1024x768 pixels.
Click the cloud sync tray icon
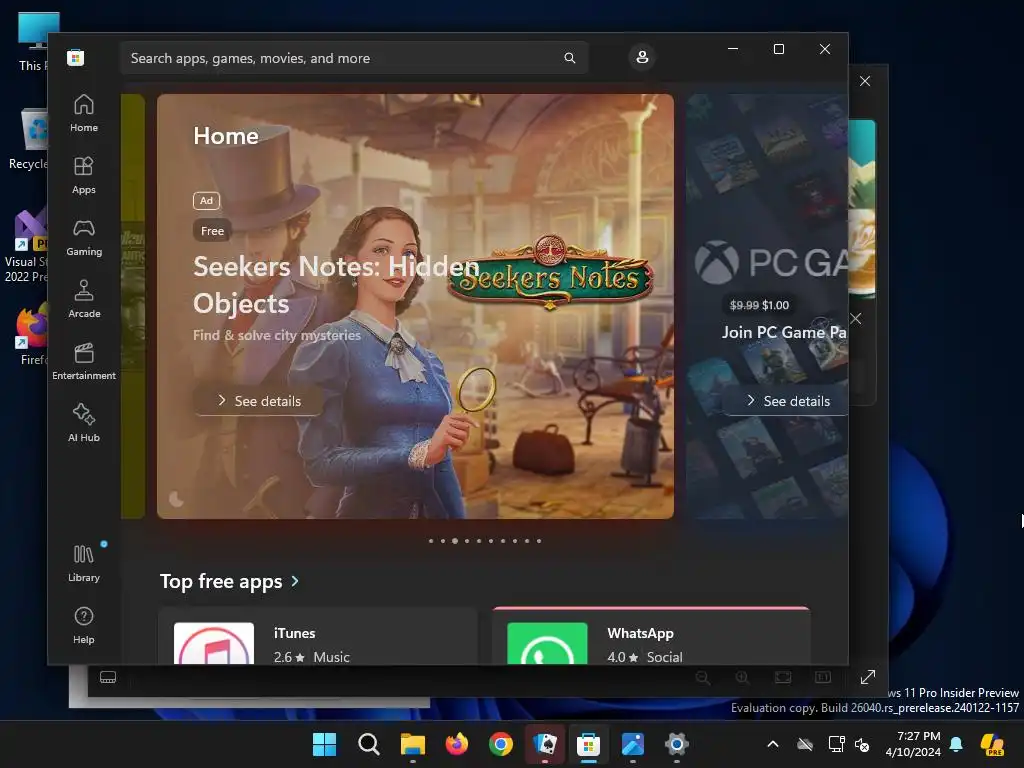coord(805,744)
